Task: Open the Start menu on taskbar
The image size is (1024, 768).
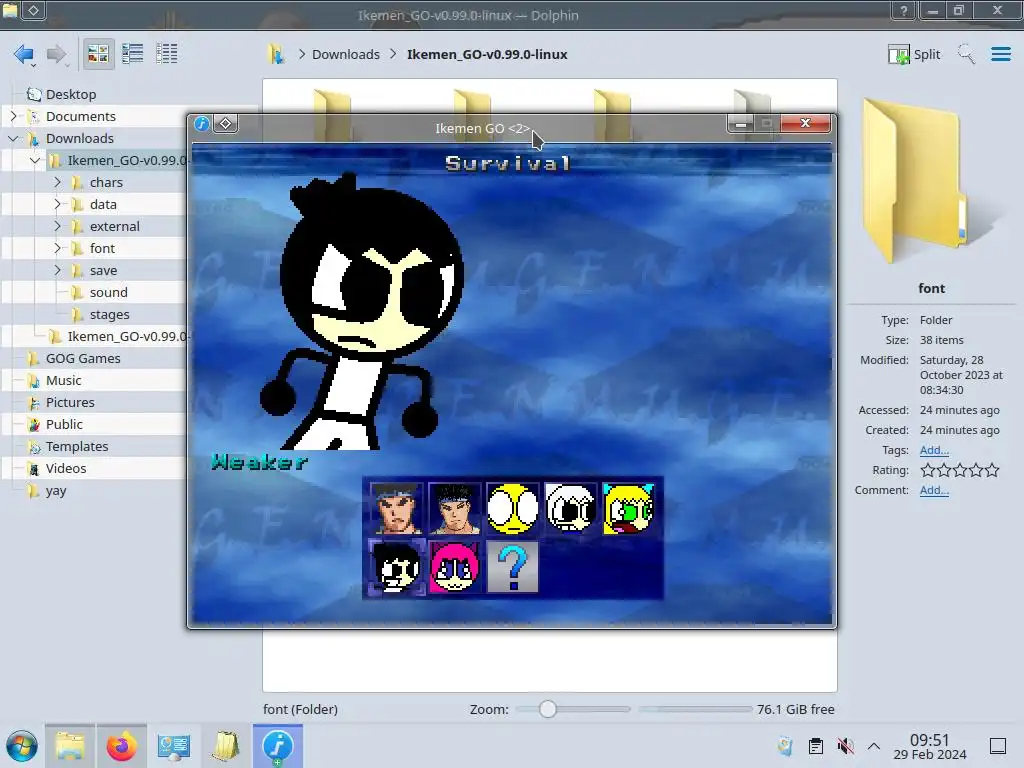Action: [22, 746]
